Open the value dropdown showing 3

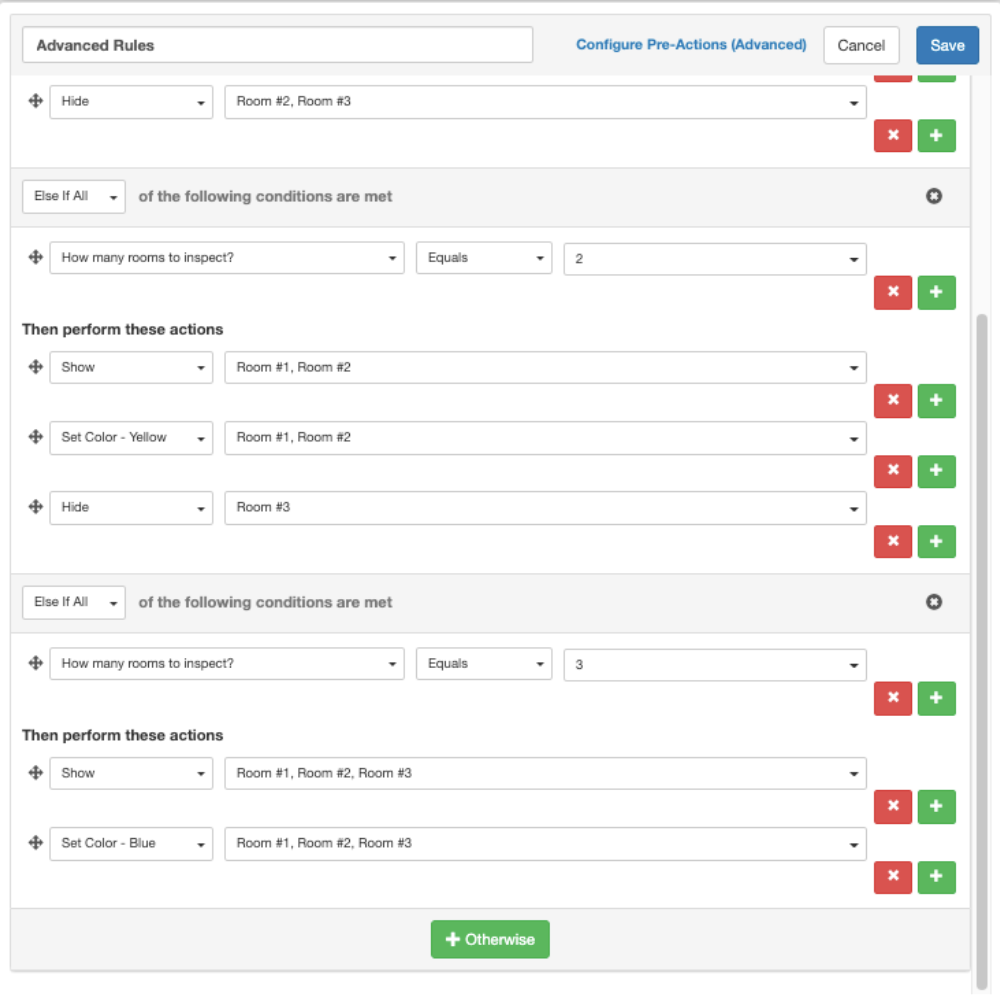(715, 663)
